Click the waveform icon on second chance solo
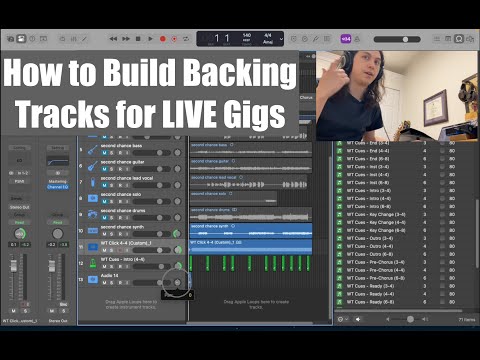Viewport: 480px width, 360px height. point(93,198)
